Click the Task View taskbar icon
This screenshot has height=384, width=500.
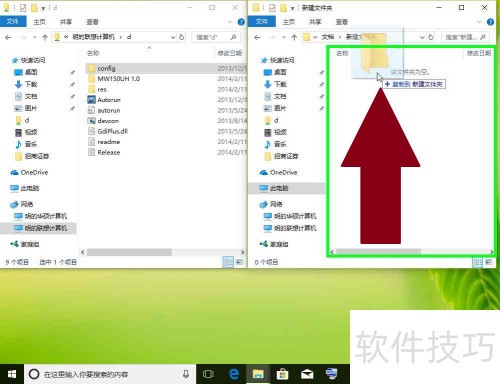tap(208, 374)
